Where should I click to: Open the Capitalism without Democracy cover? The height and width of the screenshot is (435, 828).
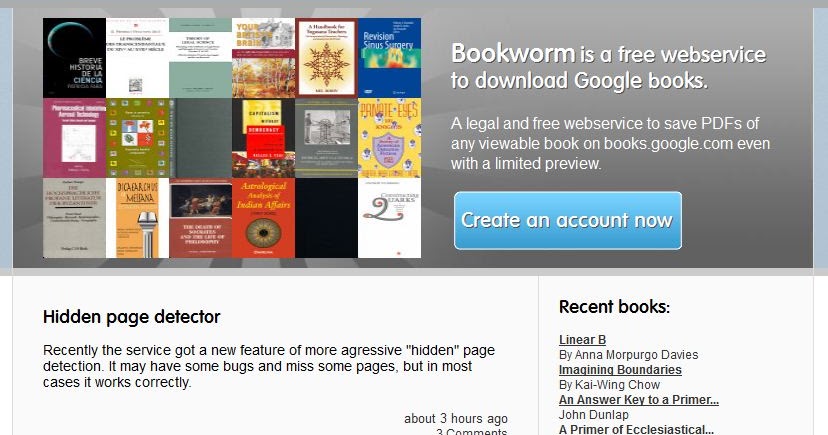coord(264,138)
